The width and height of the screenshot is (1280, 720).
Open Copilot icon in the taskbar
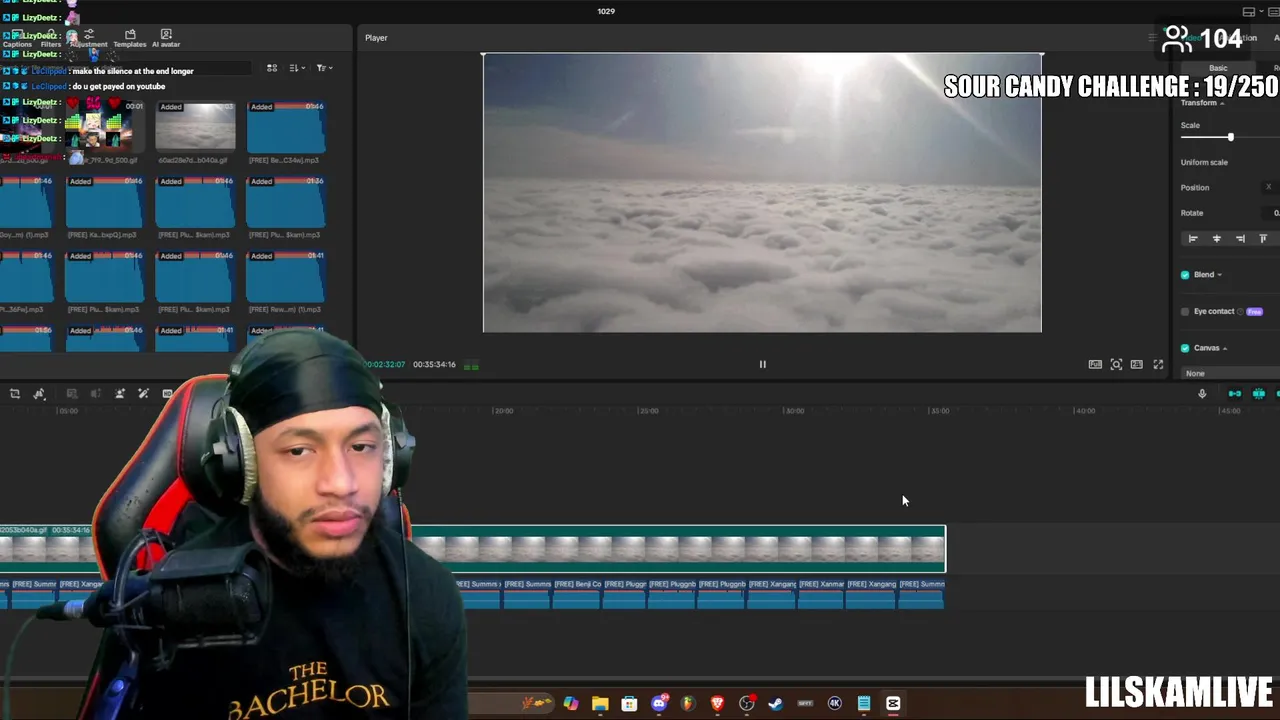(x=570, y=704)
